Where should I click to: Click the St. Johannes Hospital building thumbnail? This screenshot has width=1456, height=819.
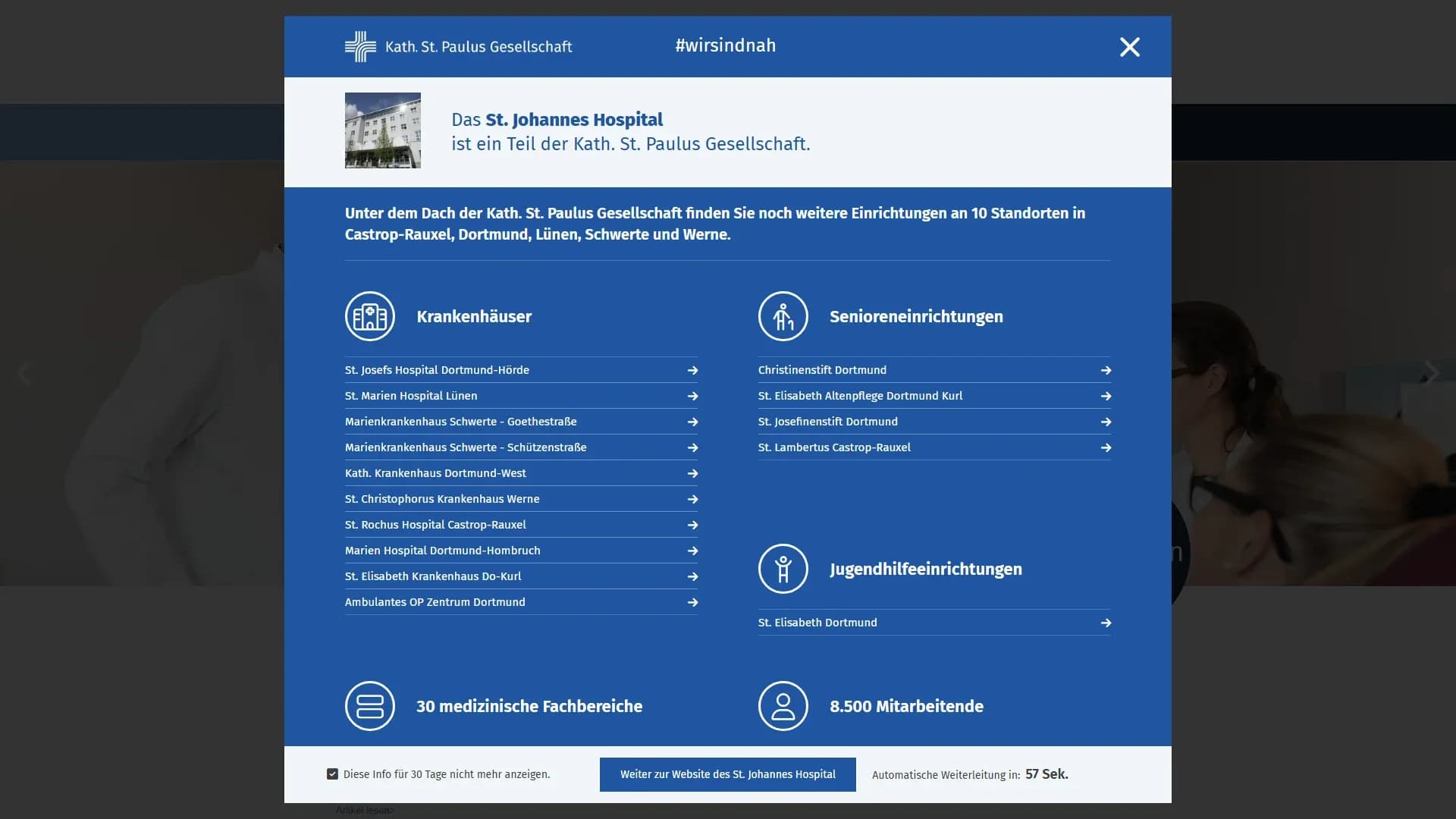click(x=382, y=130)
